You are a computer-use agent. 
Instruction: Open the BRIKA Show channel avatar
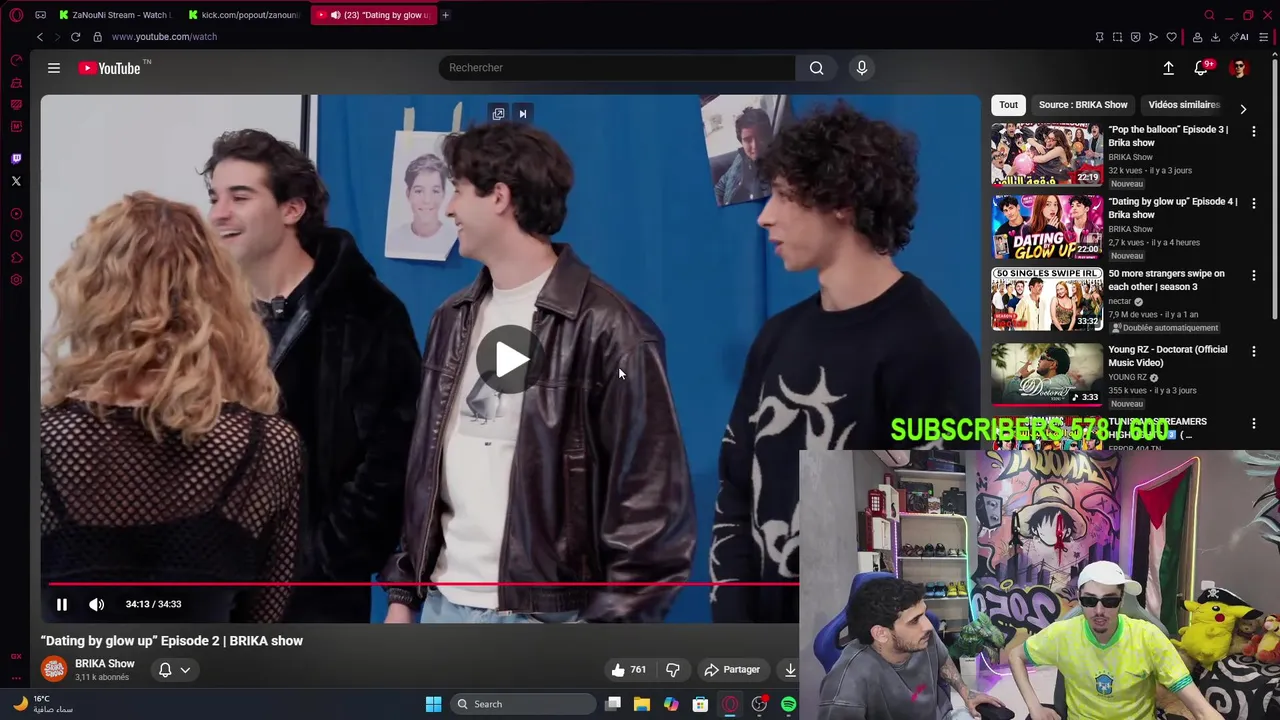pyautogui.click(x=54, y=669)
